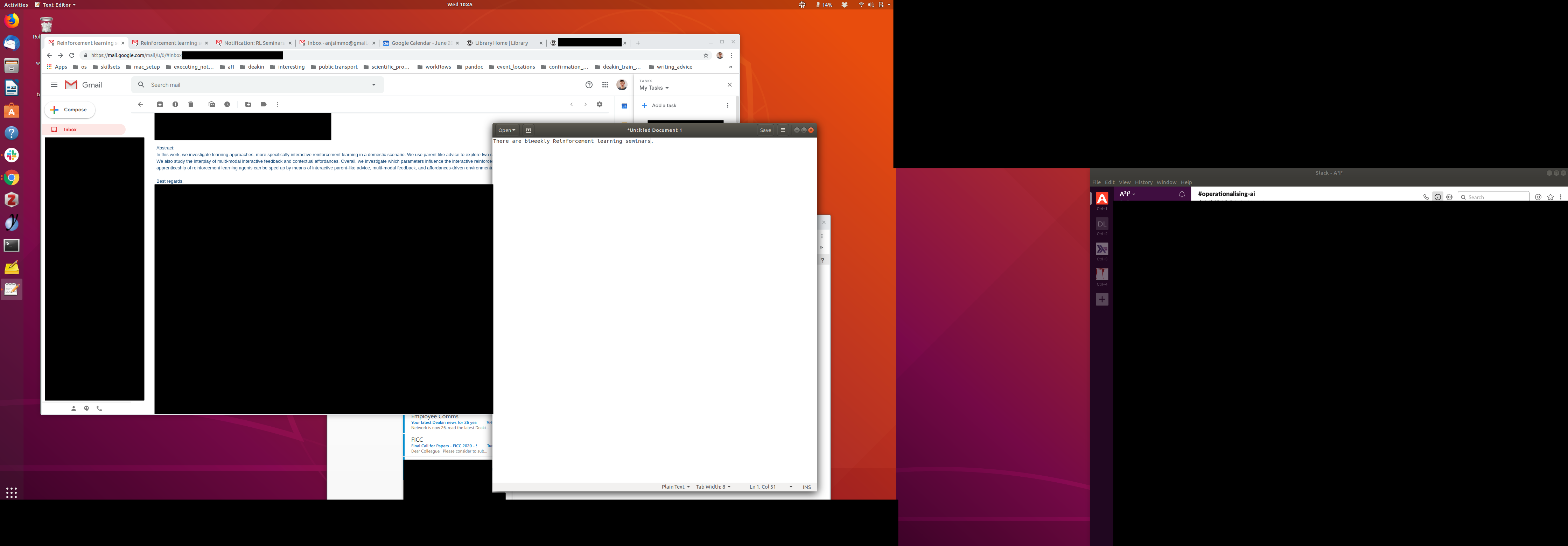Open the History menu in Slack
Screen dimensions: 1568x546
1143,183
